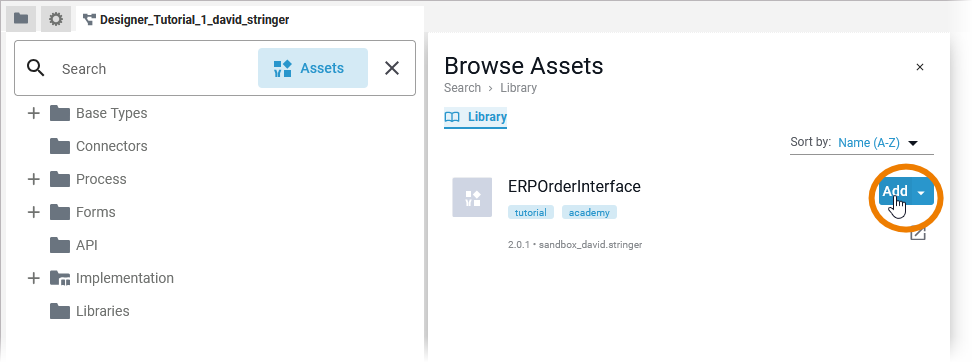The width and height of the screenshot is (973, 363).
Task: Clear search with the X icon
Action: coord(392,68)
